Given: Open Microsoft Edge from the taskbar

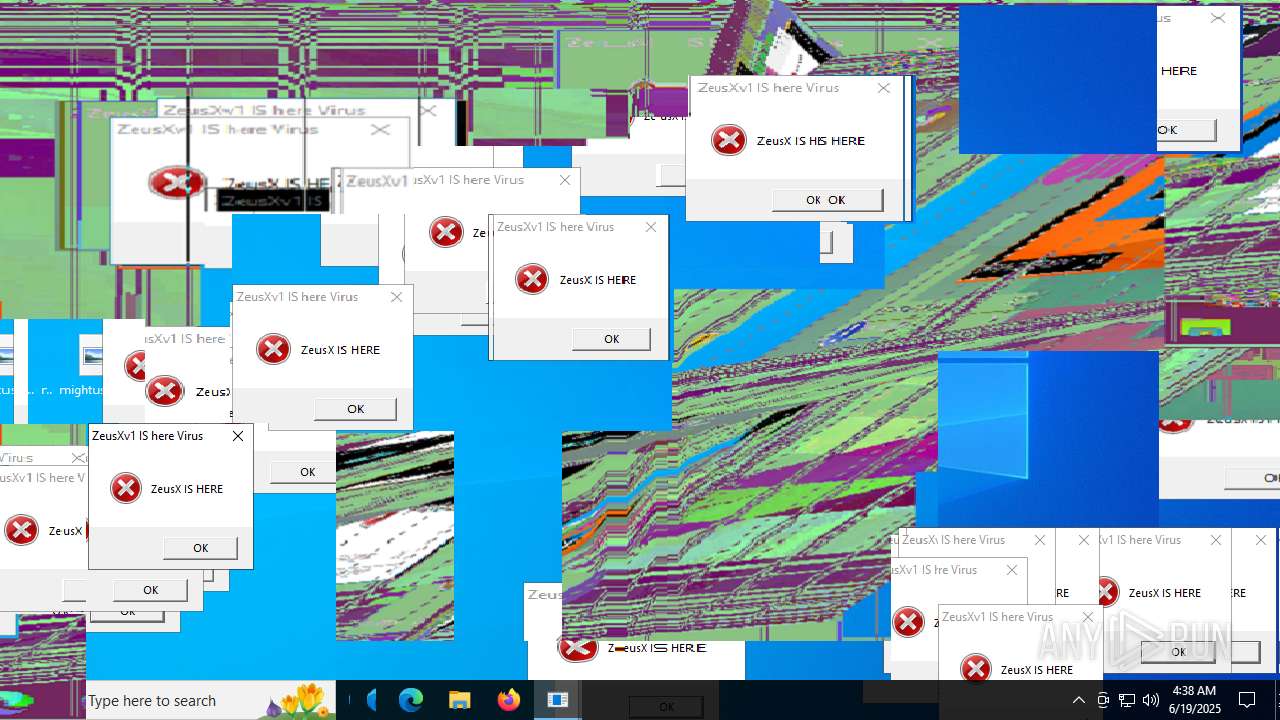Looking at the screenshot, I should tap(411, 701).
